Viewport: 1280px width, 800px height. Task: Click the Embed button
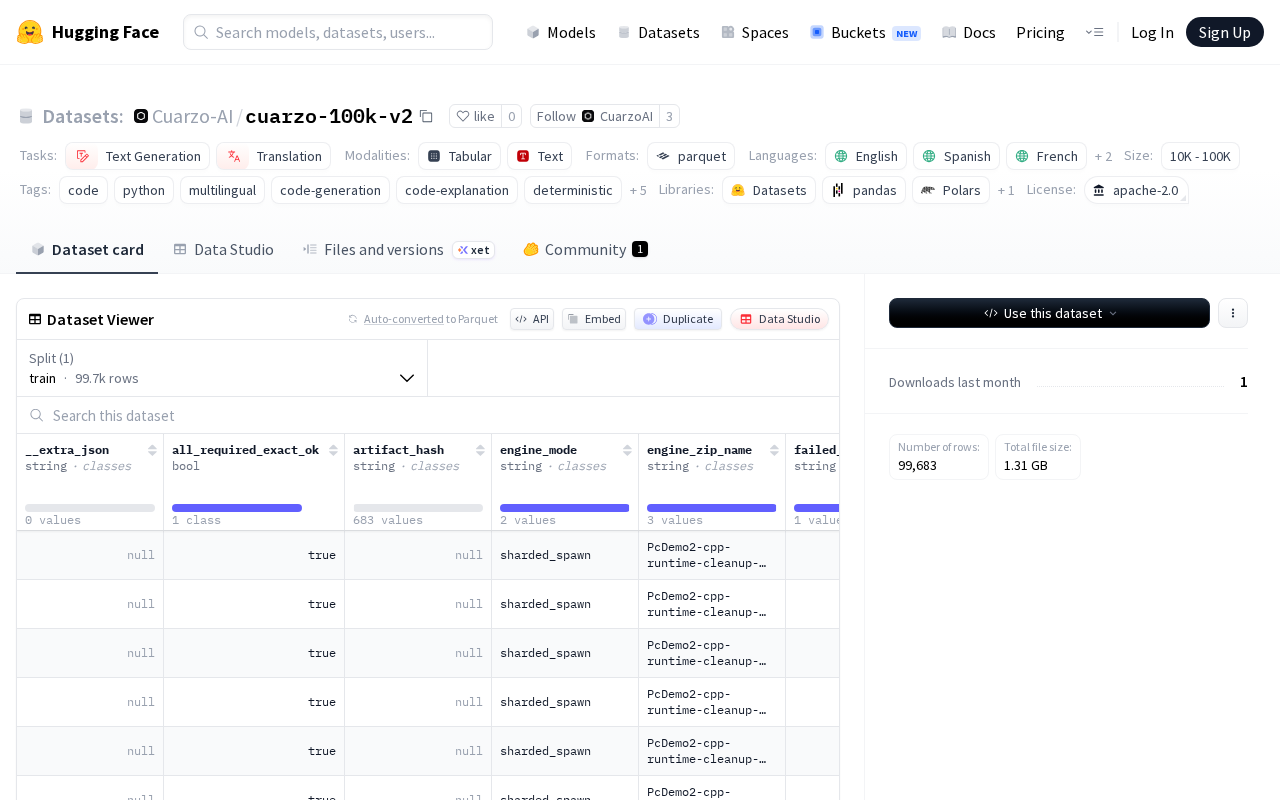tap(594, 319)
